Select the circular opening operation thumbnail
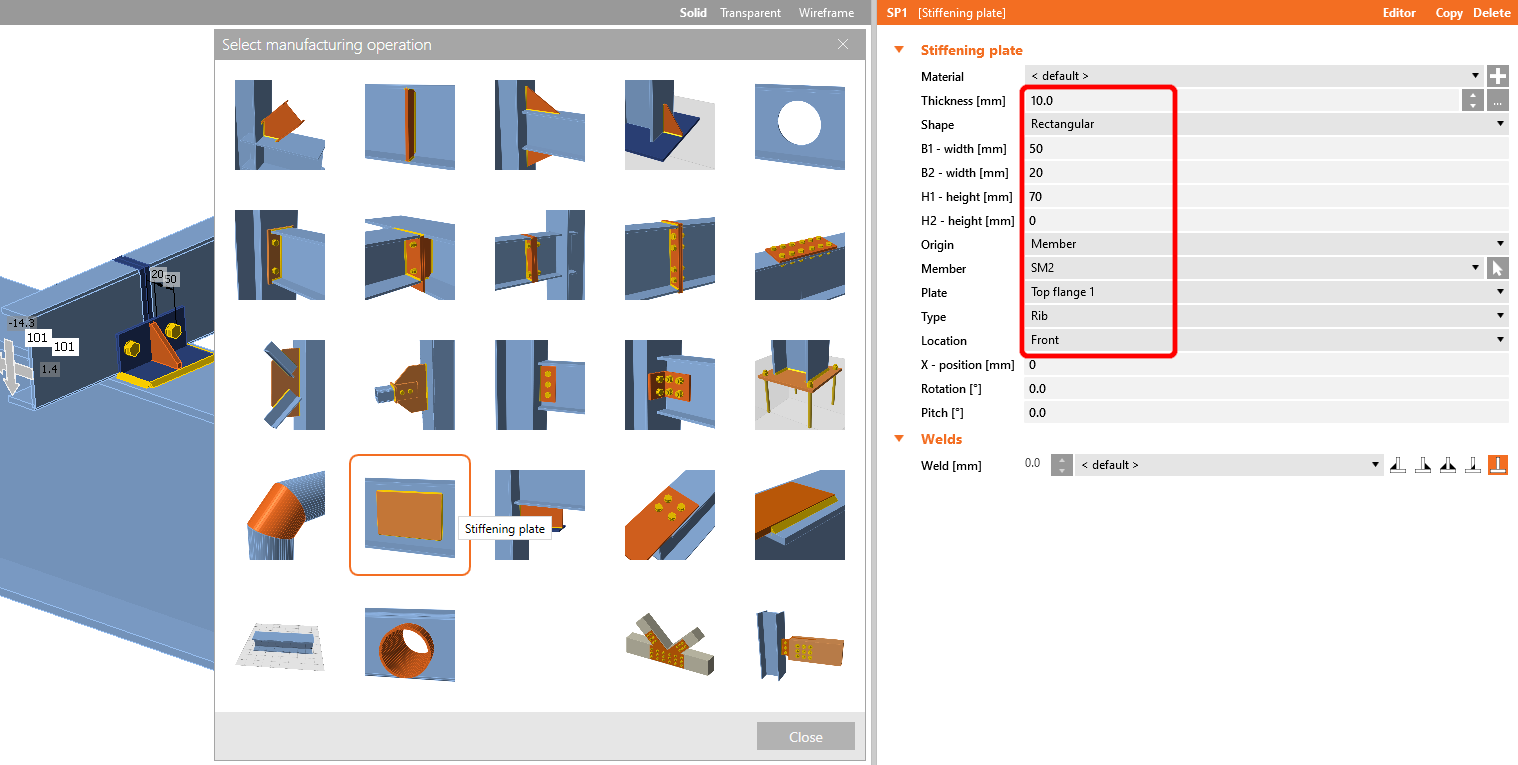Viewport: 1518px width, 765px height. 799,125
